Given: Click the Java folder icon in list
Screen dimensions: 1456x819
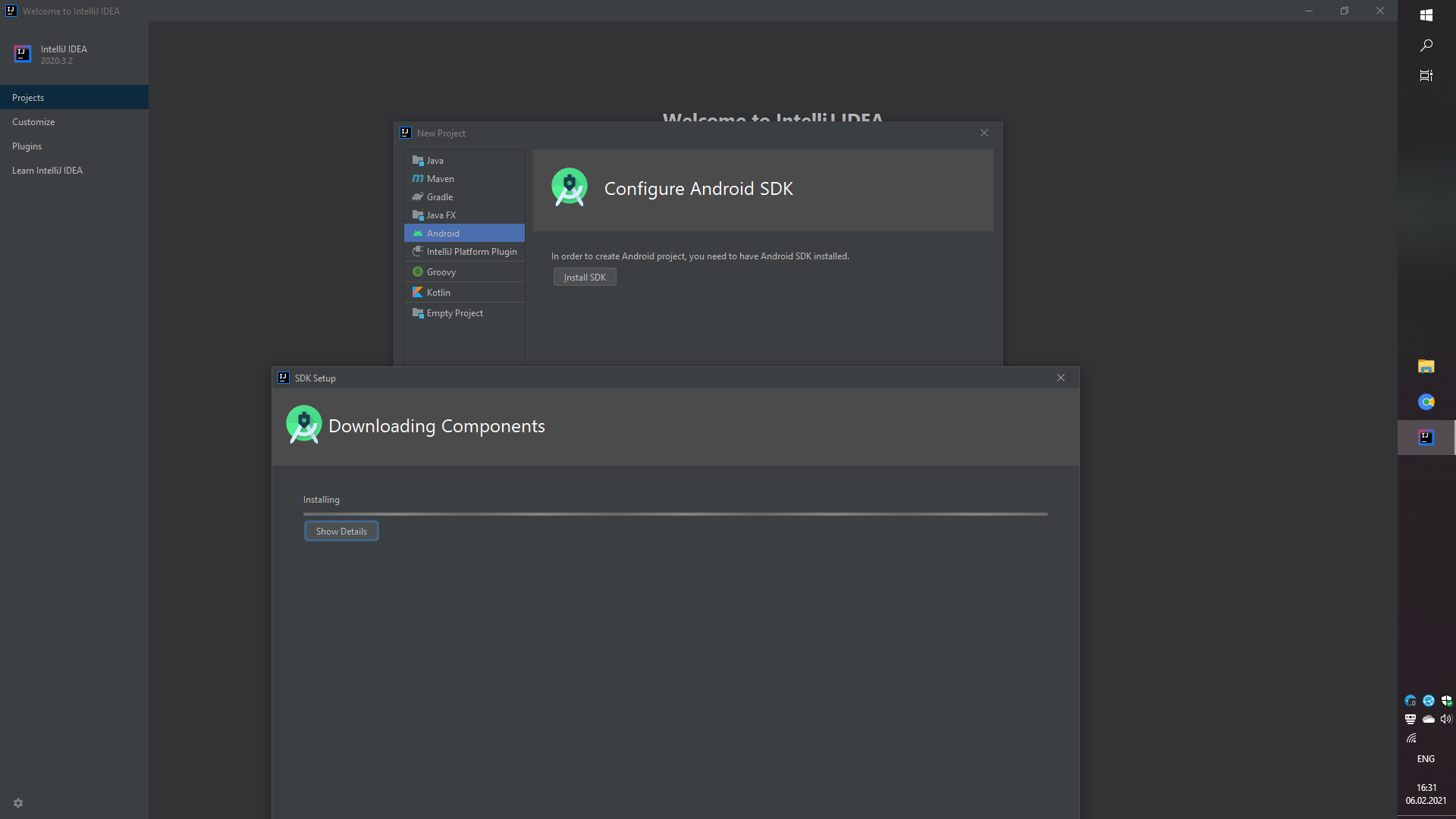Looking at the screenshot, I should coord(418,161).
